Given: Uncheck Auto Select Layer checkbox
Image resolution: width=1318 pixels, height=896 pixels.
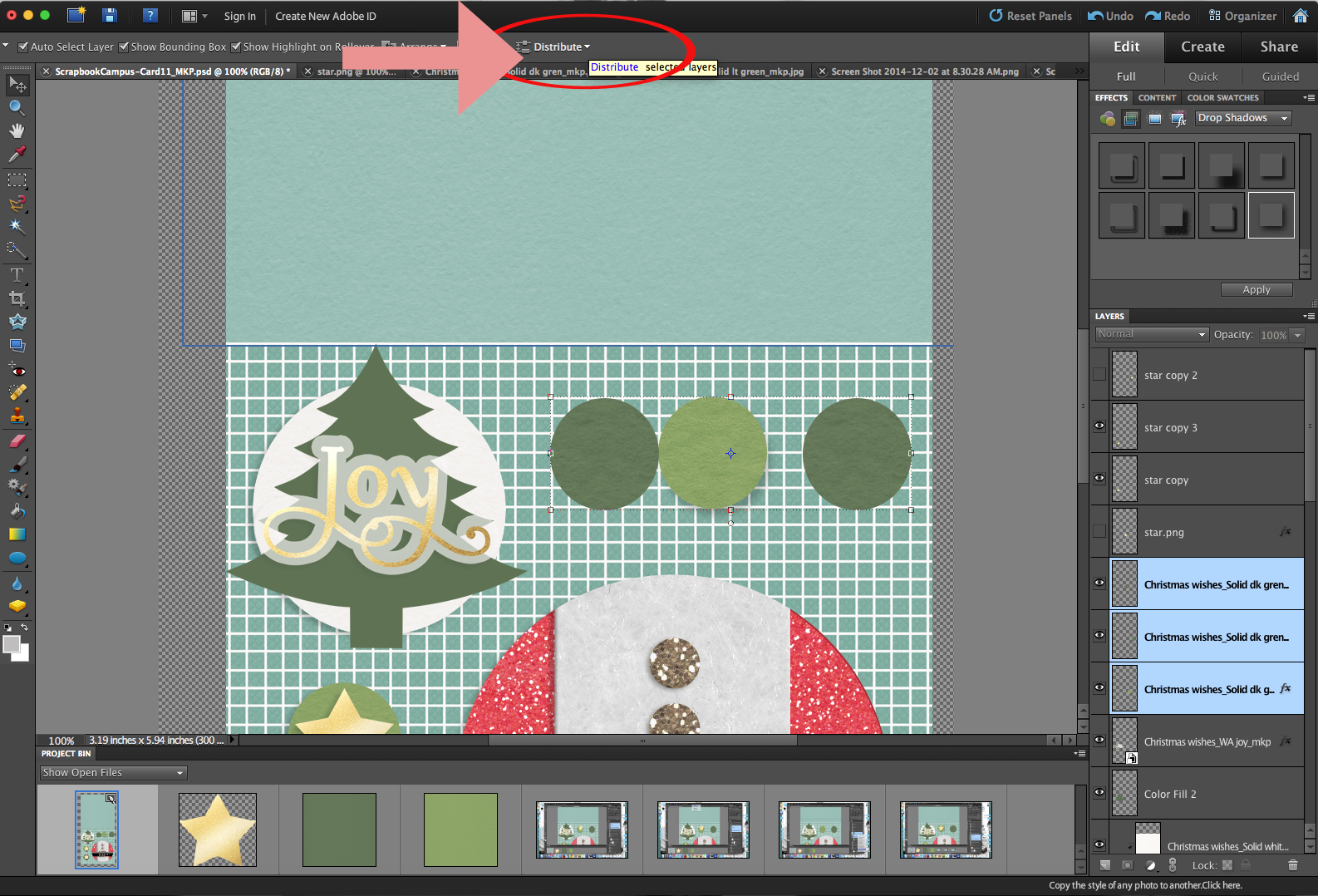Looking at the screenshot, I should coord(23,47).
